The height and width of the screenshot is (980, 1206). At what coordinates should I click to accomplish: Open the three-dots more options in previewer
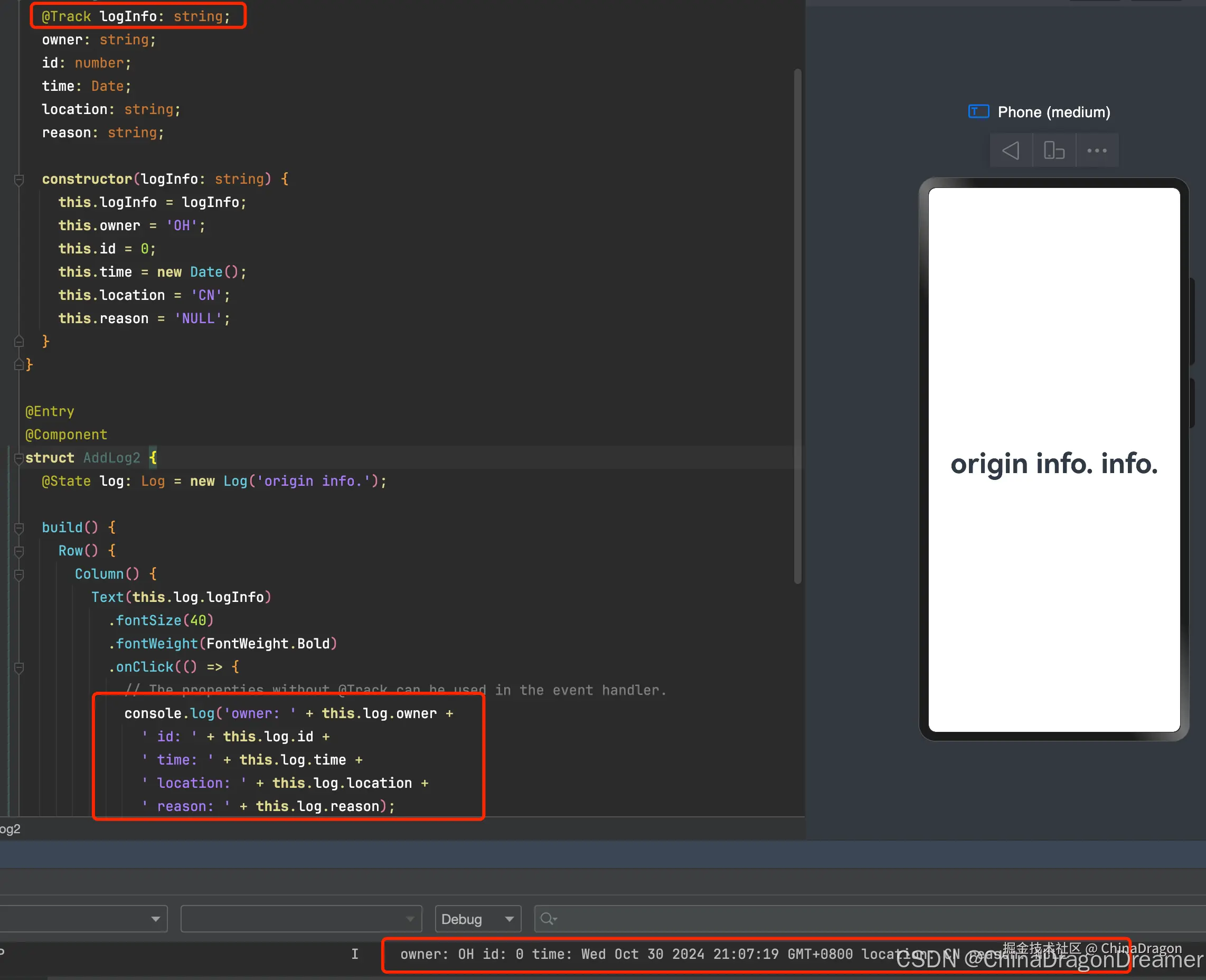1097,150
